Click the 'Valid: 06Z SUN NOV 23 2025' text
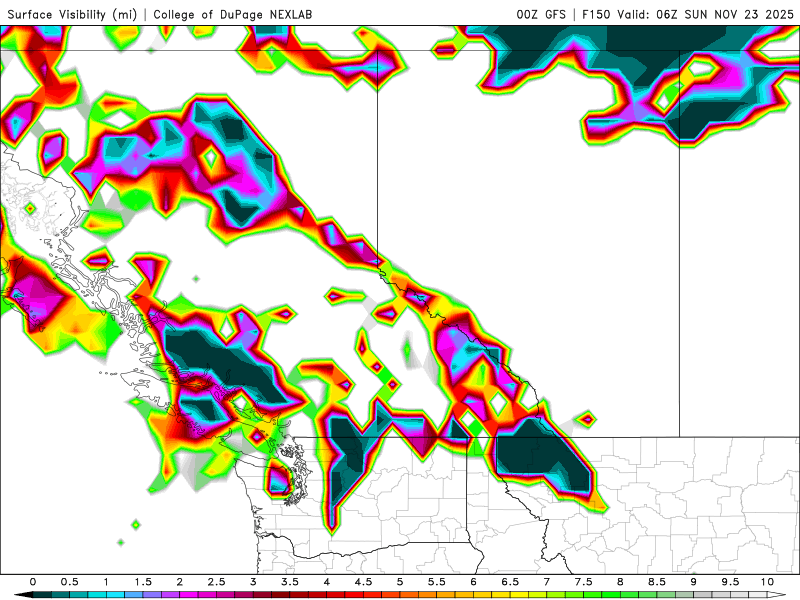The width and height of the screenshot is (800, 600). [705, 15]
